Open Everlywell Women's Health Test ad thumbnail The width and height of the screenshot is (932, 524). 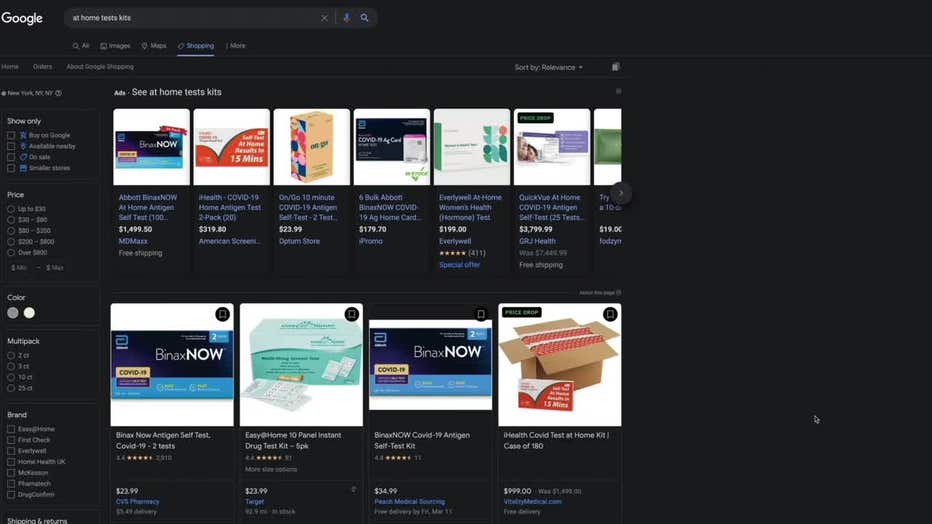pyautogui.click(x=472, y=147)
